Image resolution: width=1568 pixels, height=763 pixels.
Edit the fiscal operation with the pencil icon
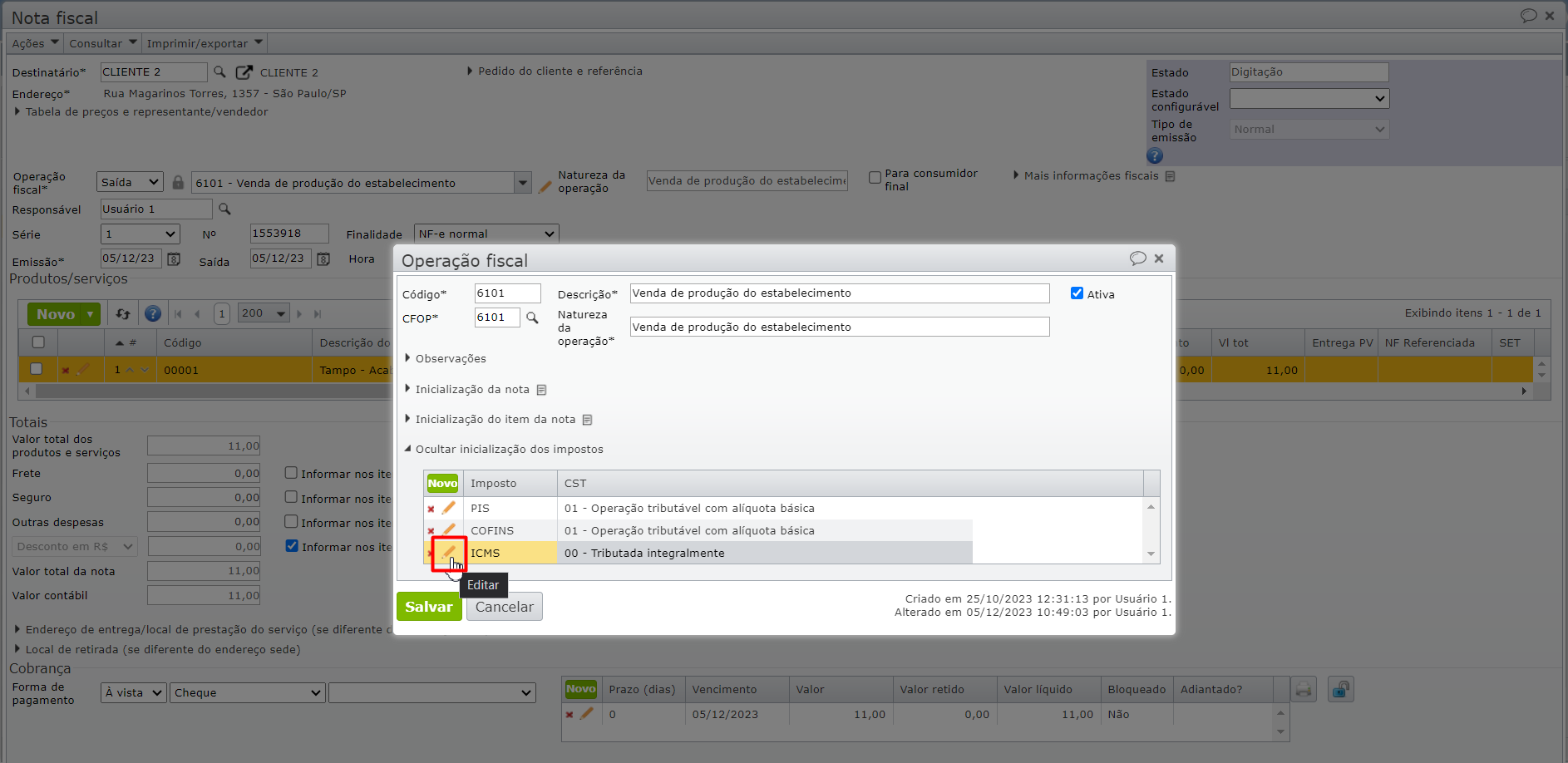(x=545, y=187)
